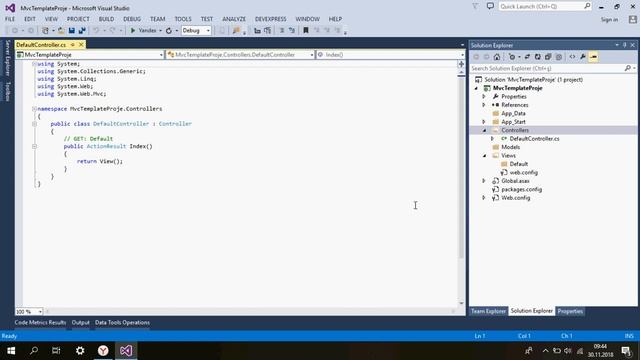Open Task View on the taskbar
The width and height of the screenshot is (640, 360).
[56, 351]
